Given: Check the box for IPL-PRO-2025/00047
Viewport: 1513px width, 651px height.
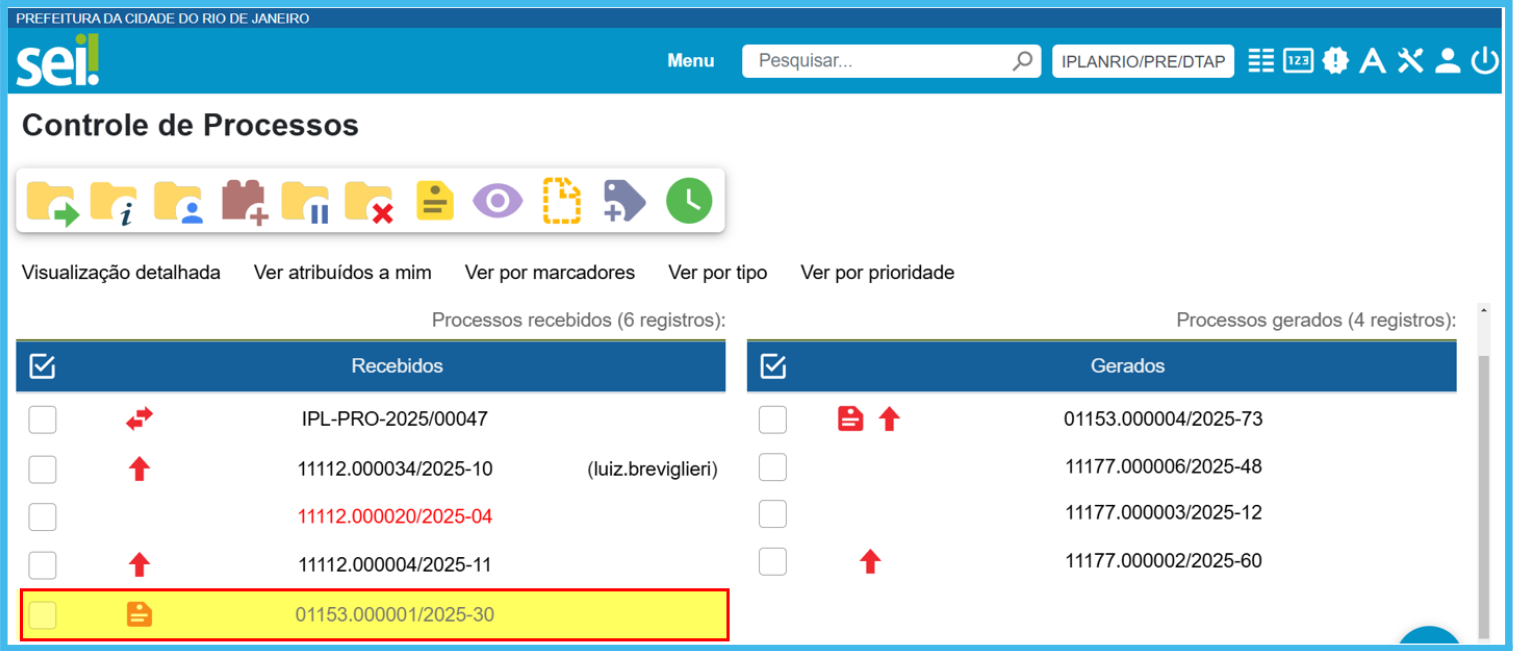Looking at the screenshot, I should pos(42,420).
